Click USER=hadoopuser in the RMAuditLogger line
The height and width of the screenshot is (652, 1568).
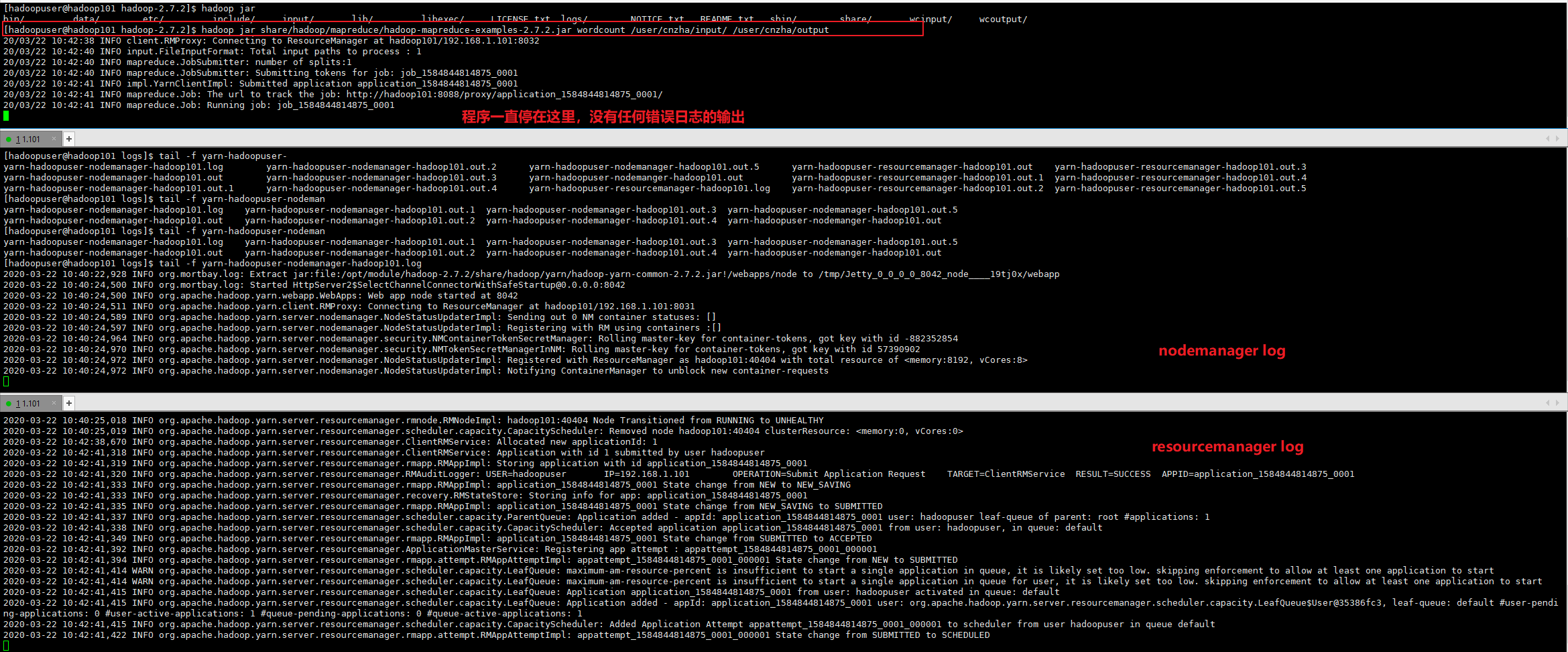coord(526,474)
